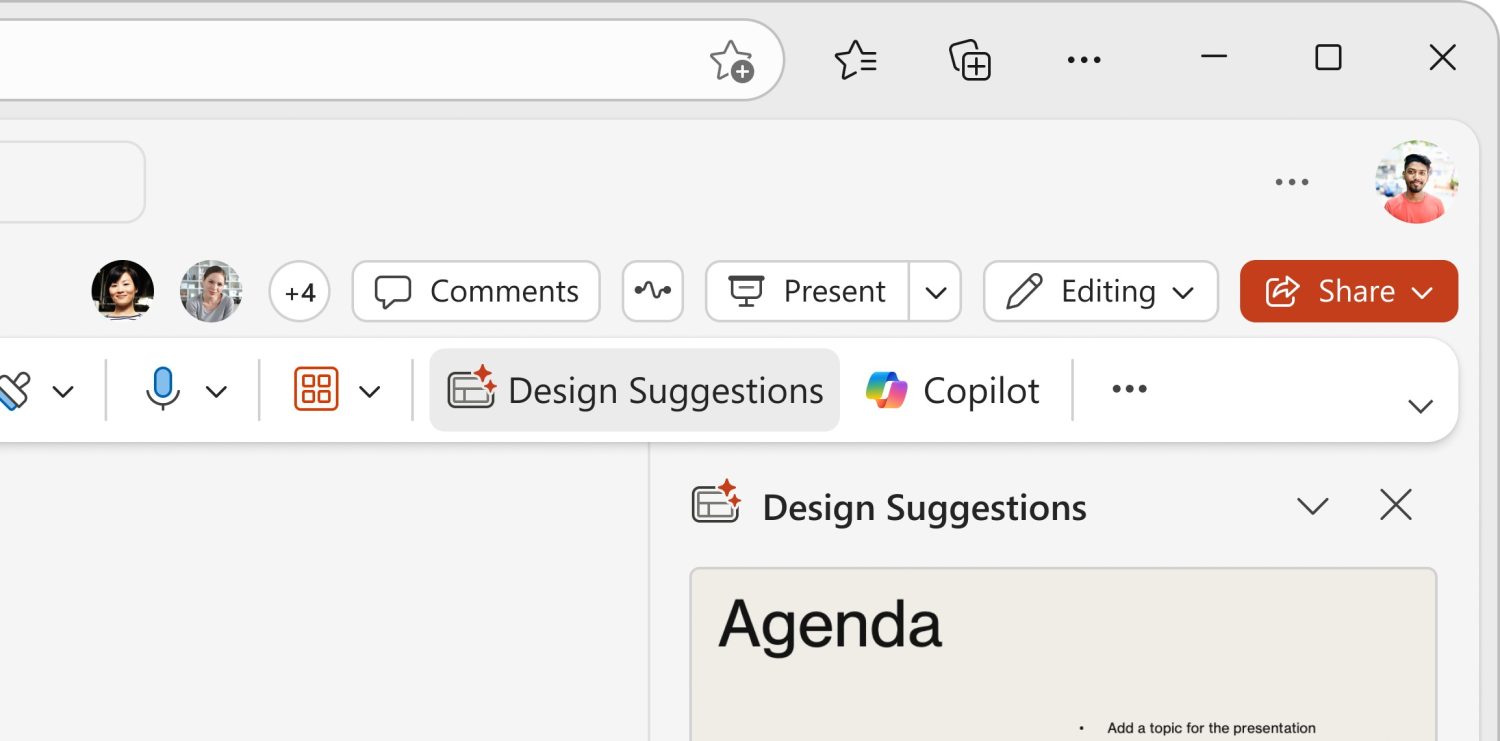Open Catch Up activity with squiggle icon
Image resolution: width=1500 pixels, height=741 pixels.
click(x=652, y=291)
